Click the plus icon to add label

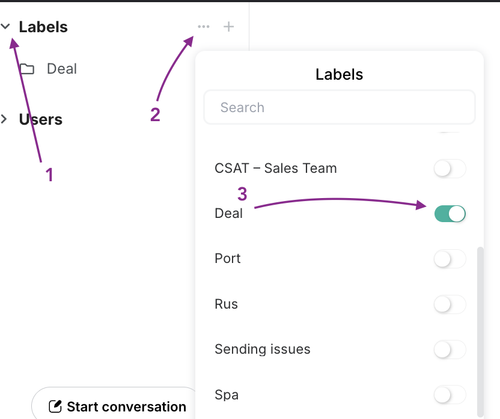pyautogui.click(x=229, y=26)
